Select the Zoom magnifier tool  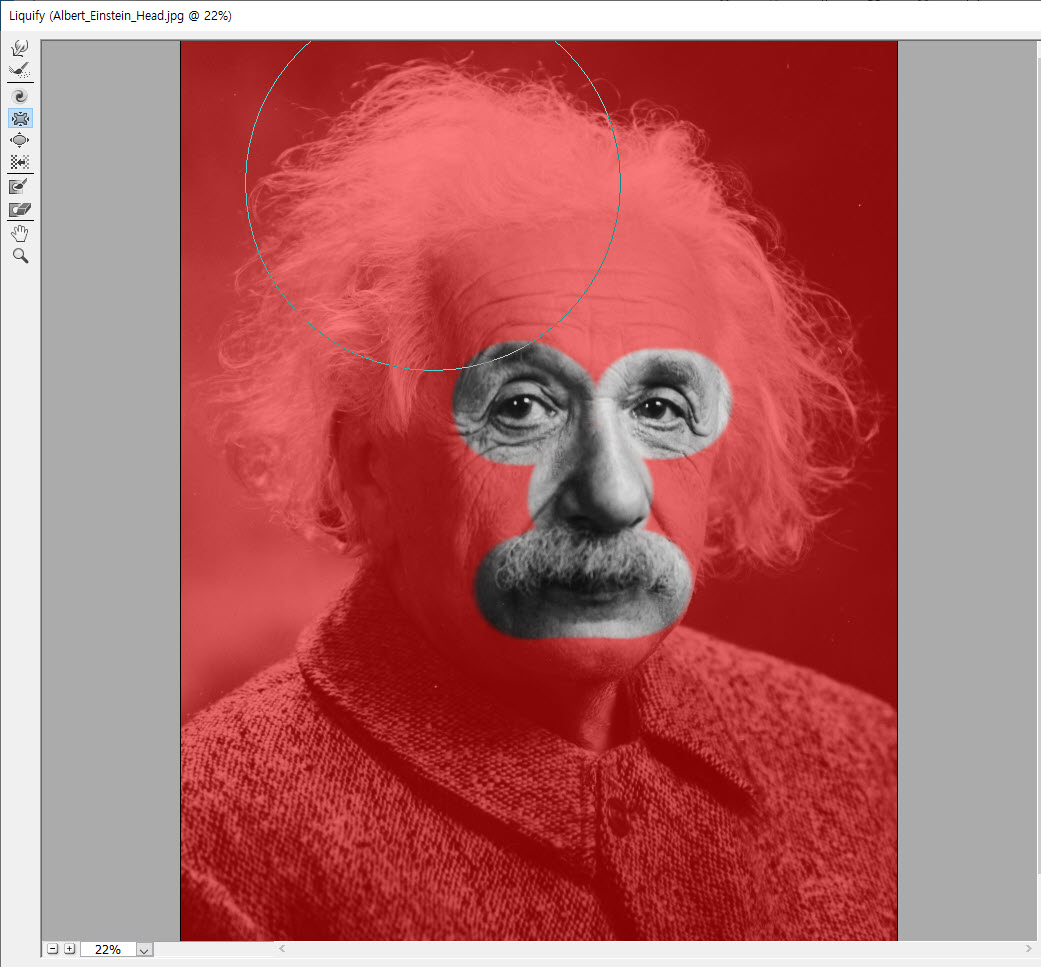pos(20,256)
